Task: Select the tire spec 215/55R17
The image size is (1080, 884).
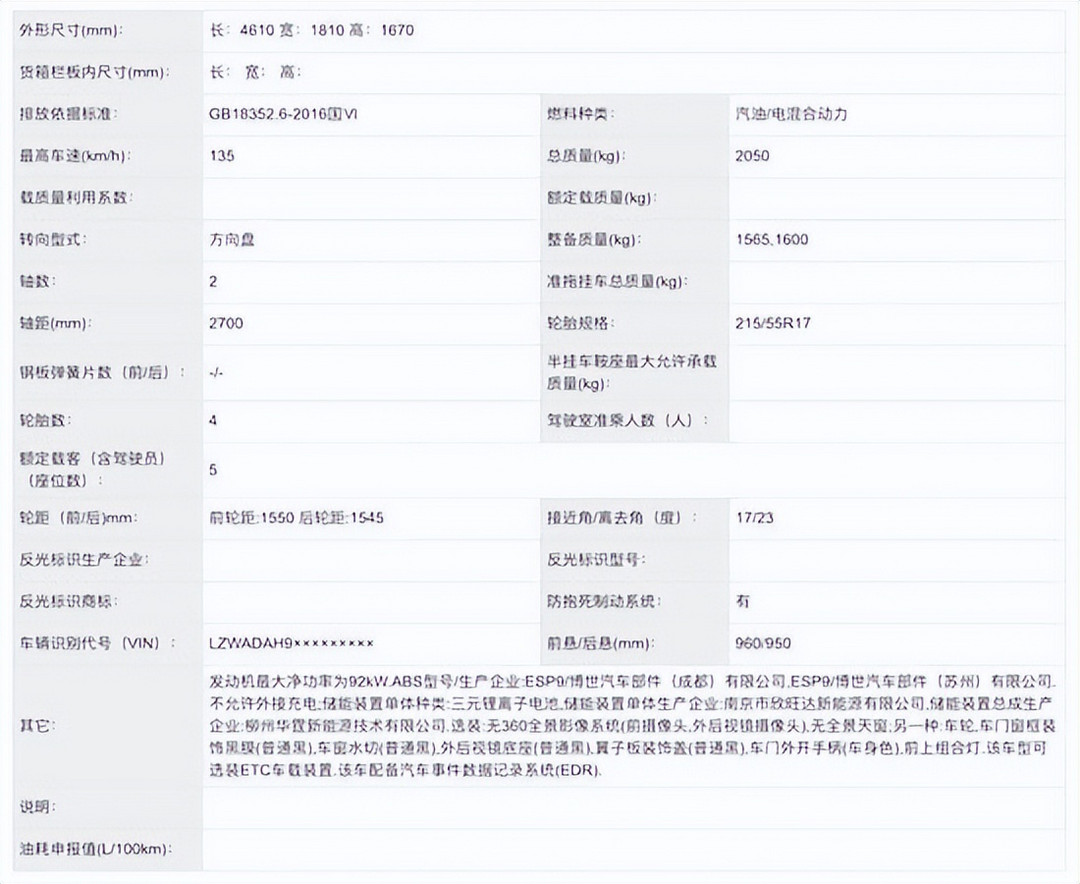Action: point(773,323)
